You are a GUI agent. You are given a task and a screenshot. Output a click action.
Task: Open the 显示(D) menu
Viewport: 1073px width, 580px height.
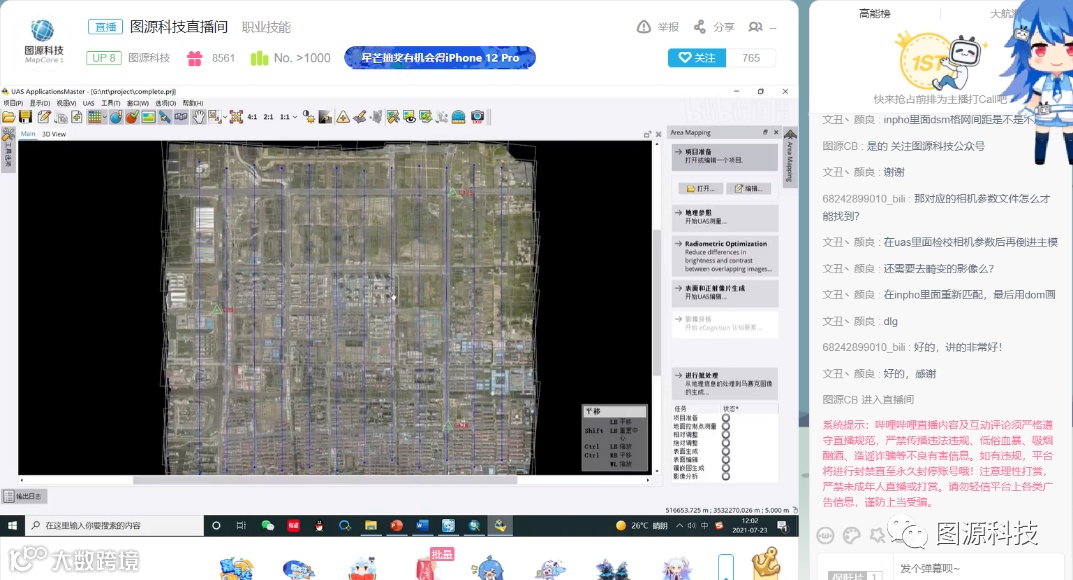pos(40,103)
